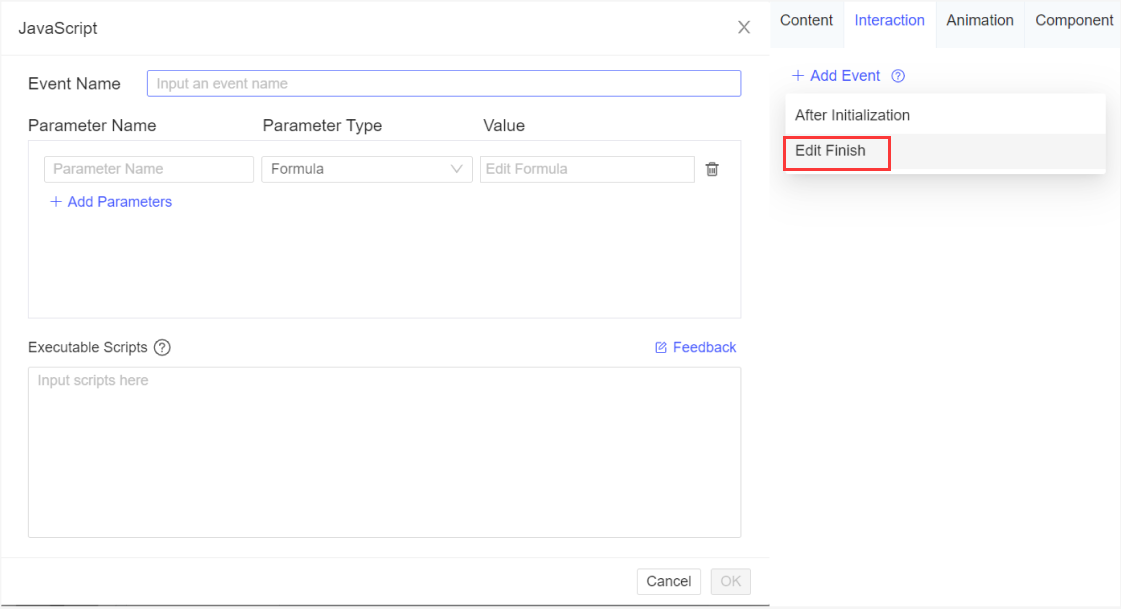The height and width of the screenshot is (609, 1121).
Task: Open help for Executable Scripts
Action: (162, 347)
